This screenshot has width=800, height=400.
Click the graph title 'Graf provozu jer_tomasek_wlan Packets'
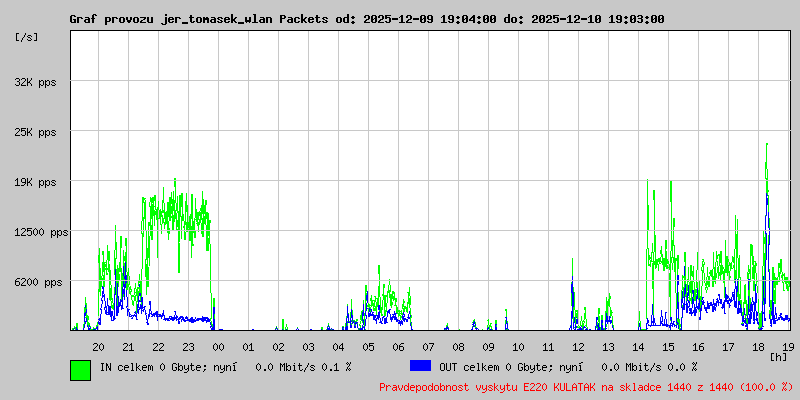pyautogui.click(x=199, y=19)
